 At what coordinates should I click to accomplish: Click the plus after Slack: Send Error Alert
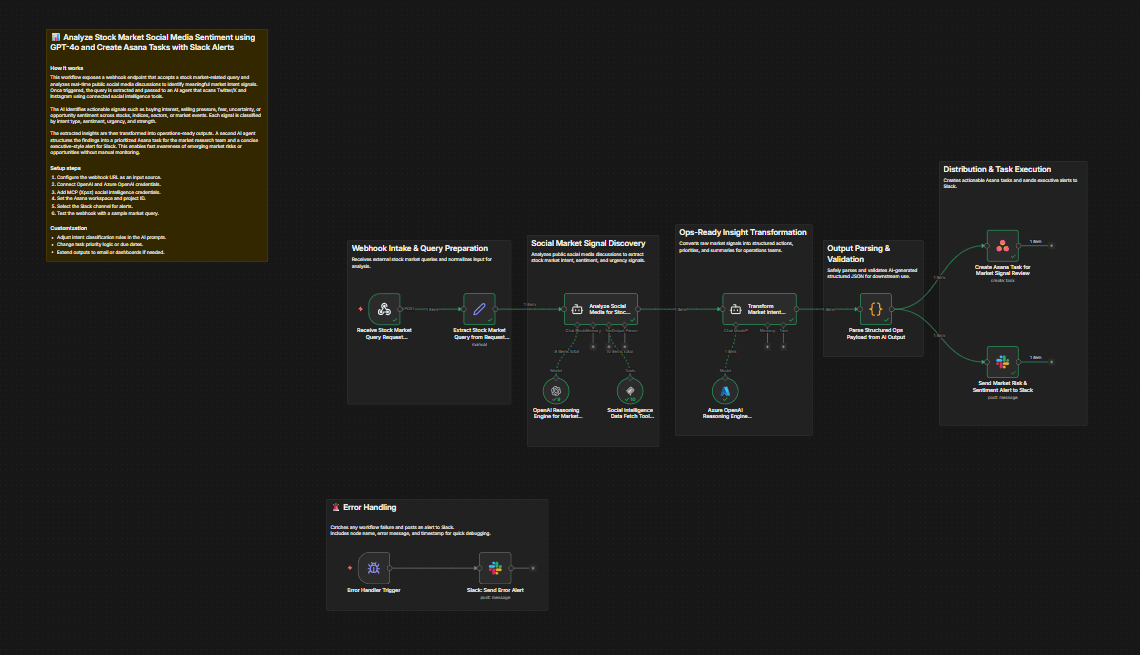pos(533,568)
